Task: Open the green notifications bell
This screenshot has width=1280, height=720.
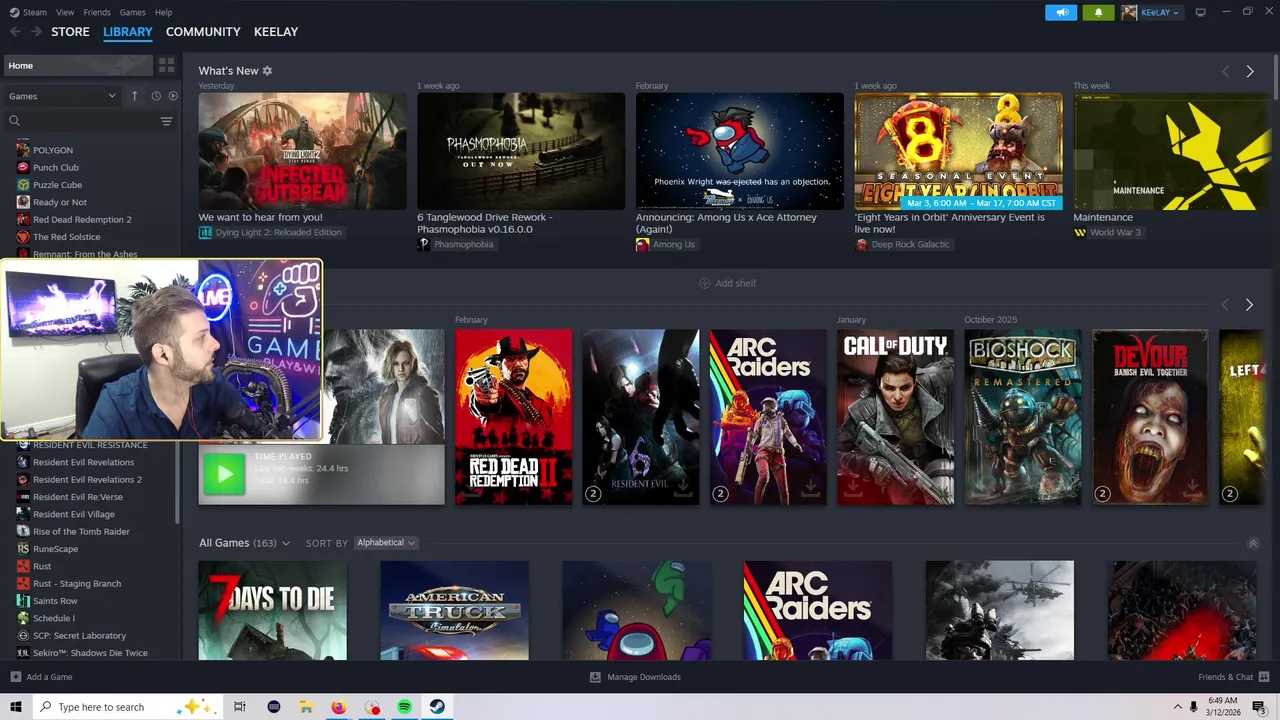Action: pyautogui.click(x=1098, y=12)
